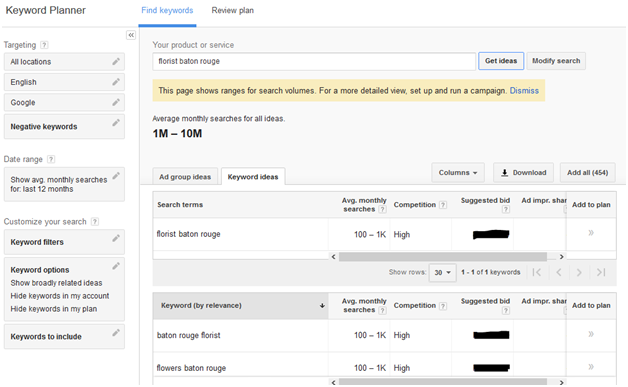This screenshot has height=387, width=628.
Task: Edit Google network pencil icon
Action: click(x=116, y=102)
